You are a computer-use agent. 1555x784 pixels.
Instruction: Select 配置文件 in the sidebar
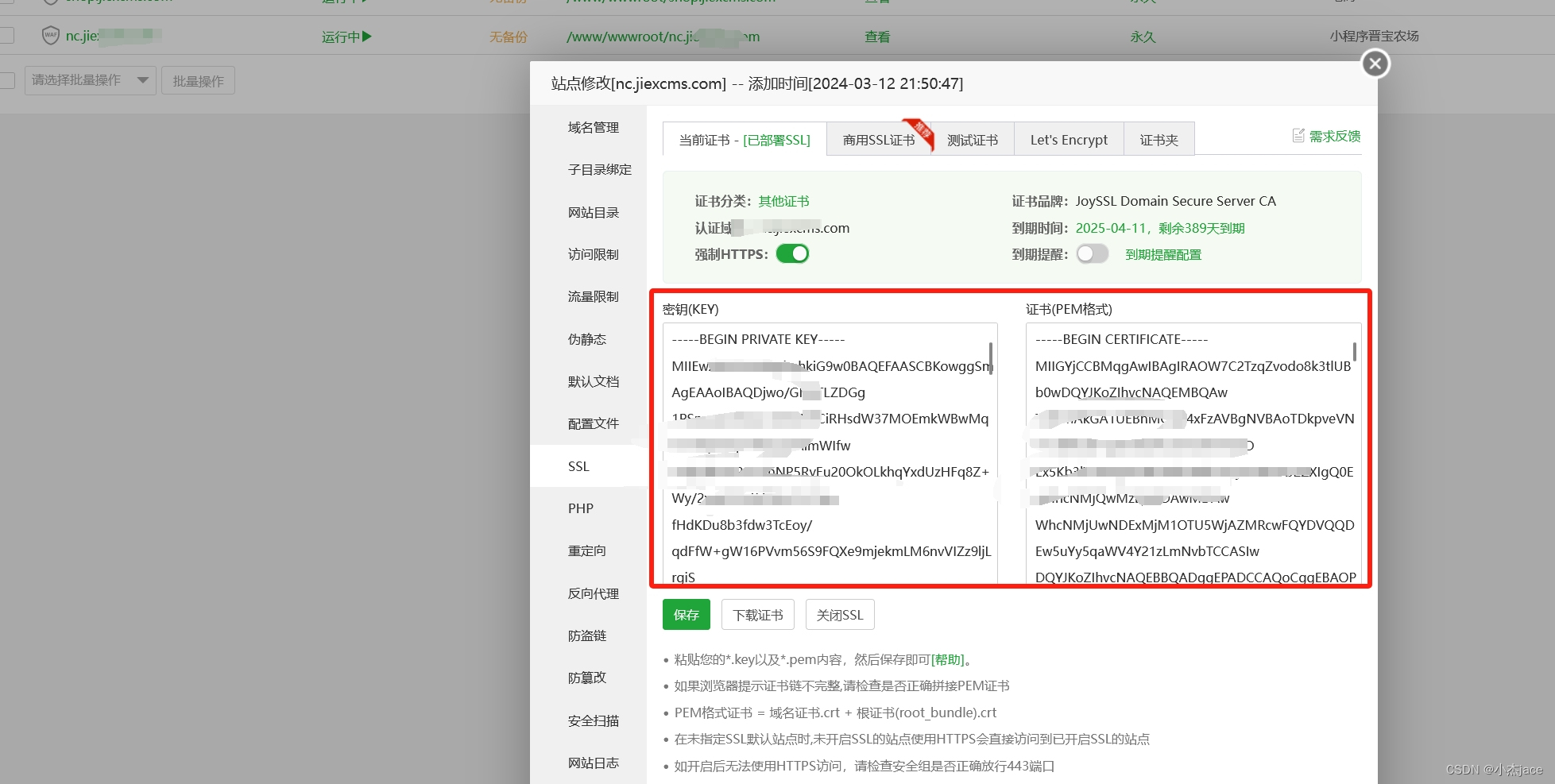[x=593, y=423]
